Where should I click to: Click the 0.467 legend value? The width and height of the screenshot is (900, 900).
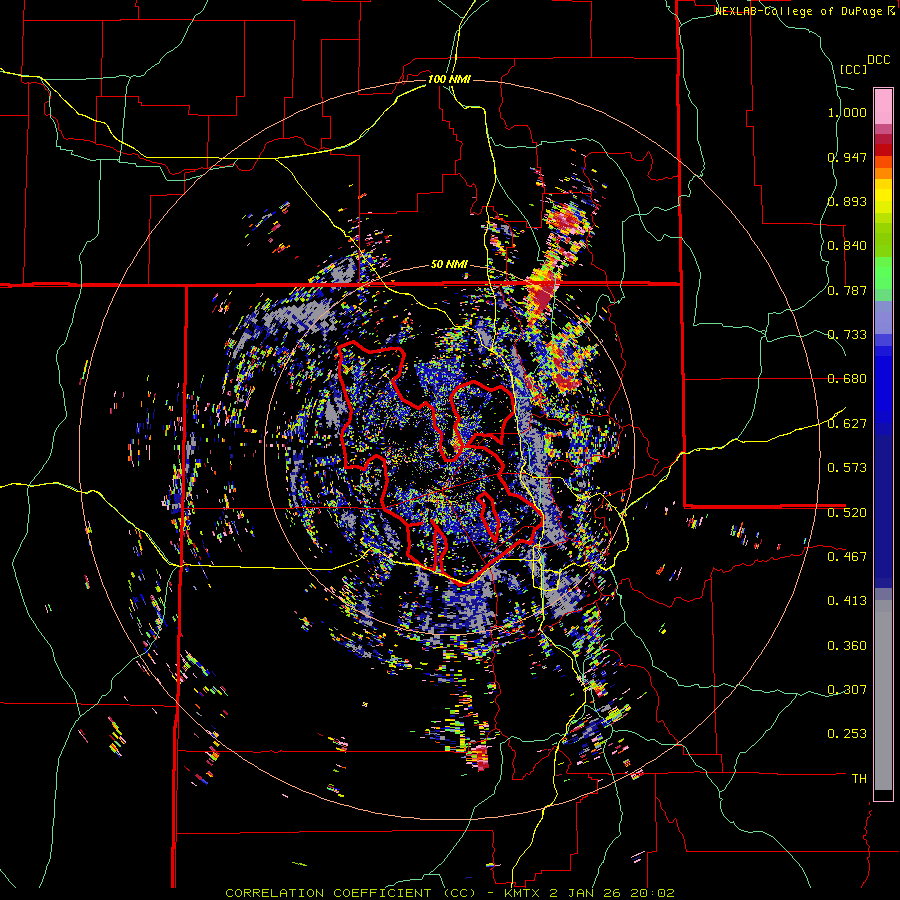point(847,557)
